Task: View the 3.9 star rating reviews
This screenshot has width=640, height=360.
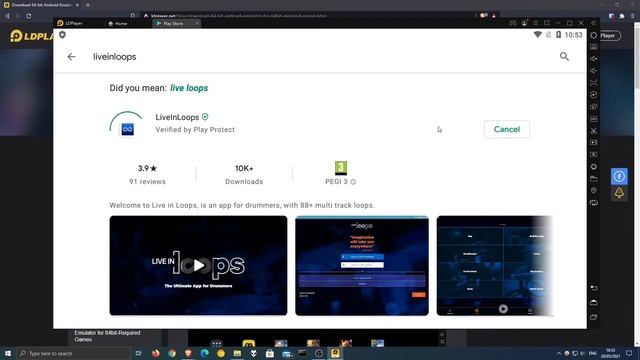Action: 147,174
